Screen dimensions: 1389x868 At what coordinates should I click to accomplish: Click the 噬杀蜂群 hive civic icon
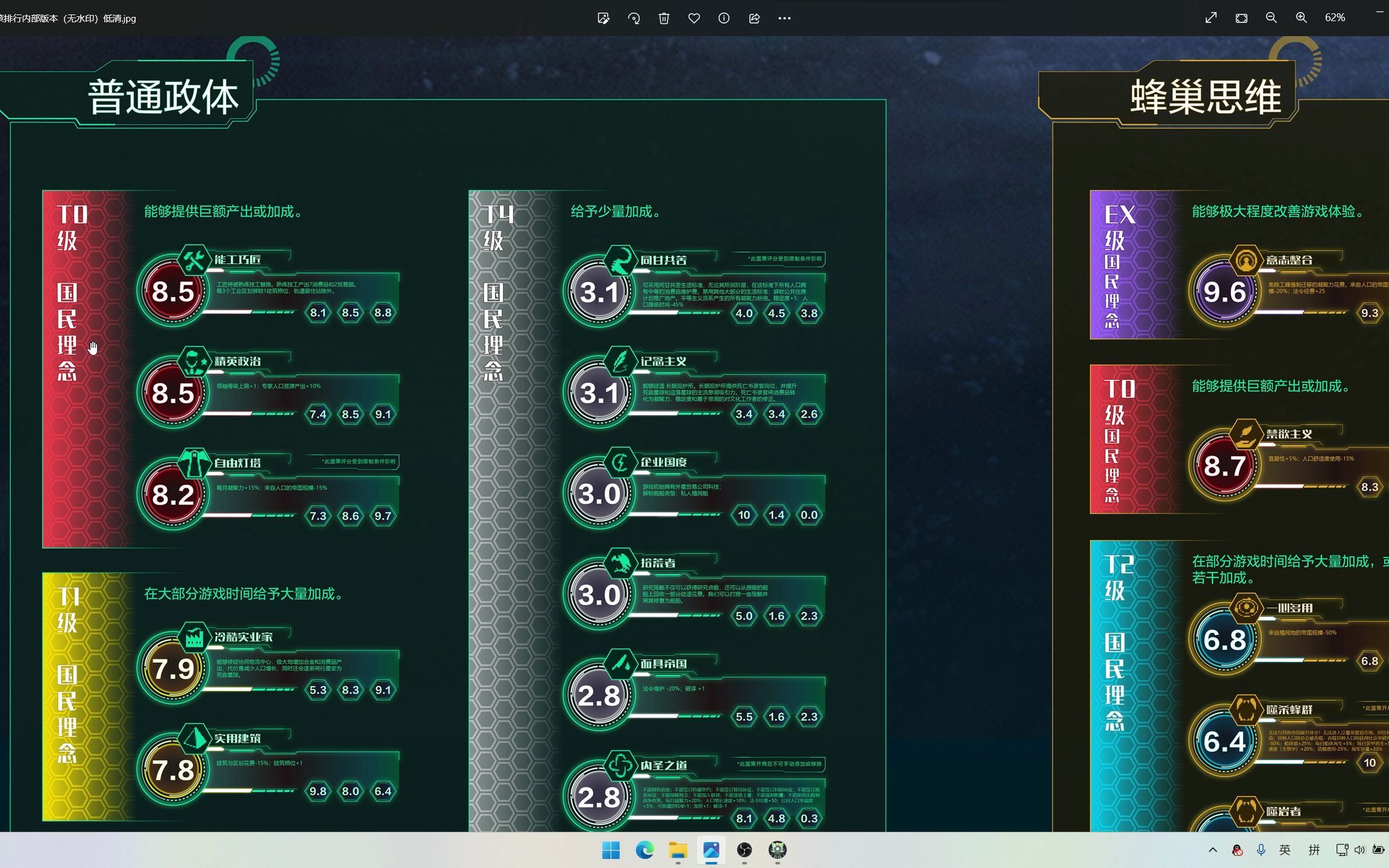(1246, 710)
